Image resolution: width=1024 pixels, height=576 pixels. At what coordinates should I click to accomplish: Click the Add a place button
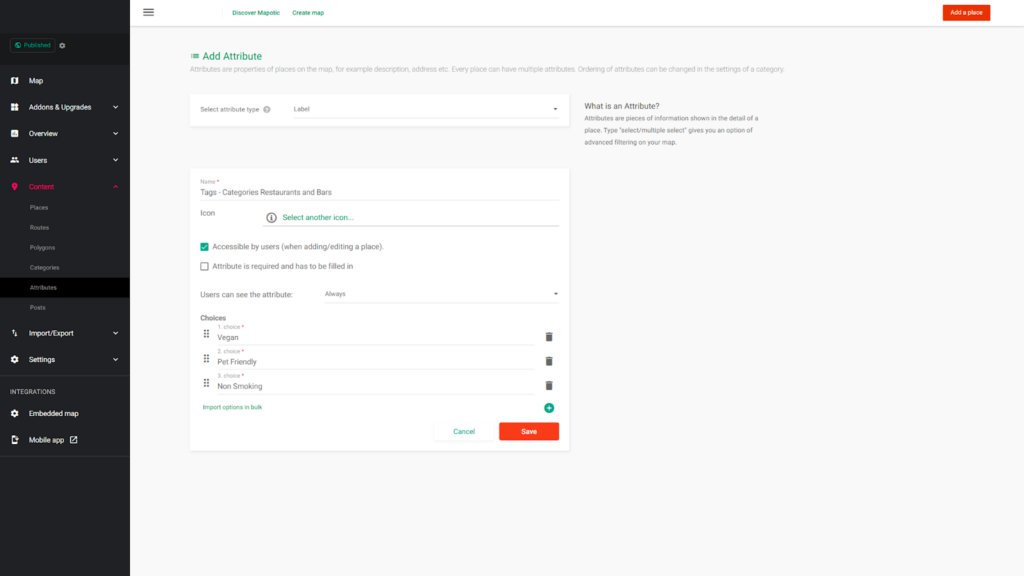966,12
